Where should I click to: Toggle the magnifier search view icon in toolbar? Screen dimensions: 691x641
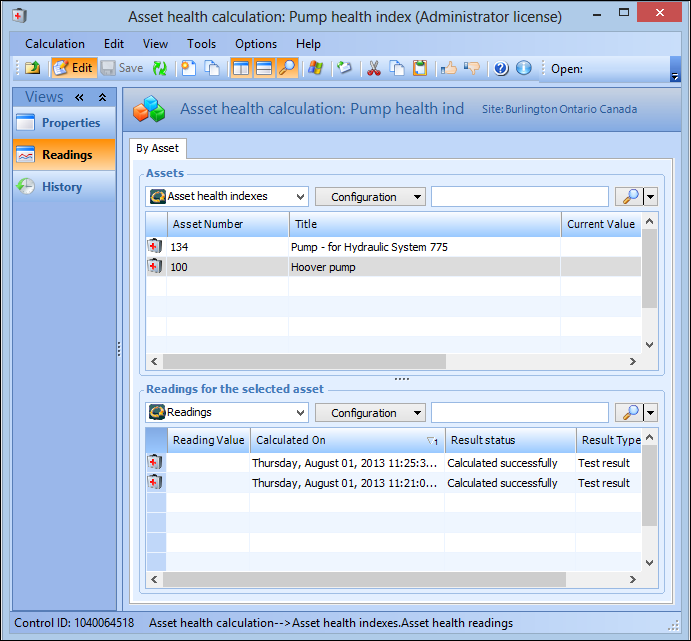point(287,69)
